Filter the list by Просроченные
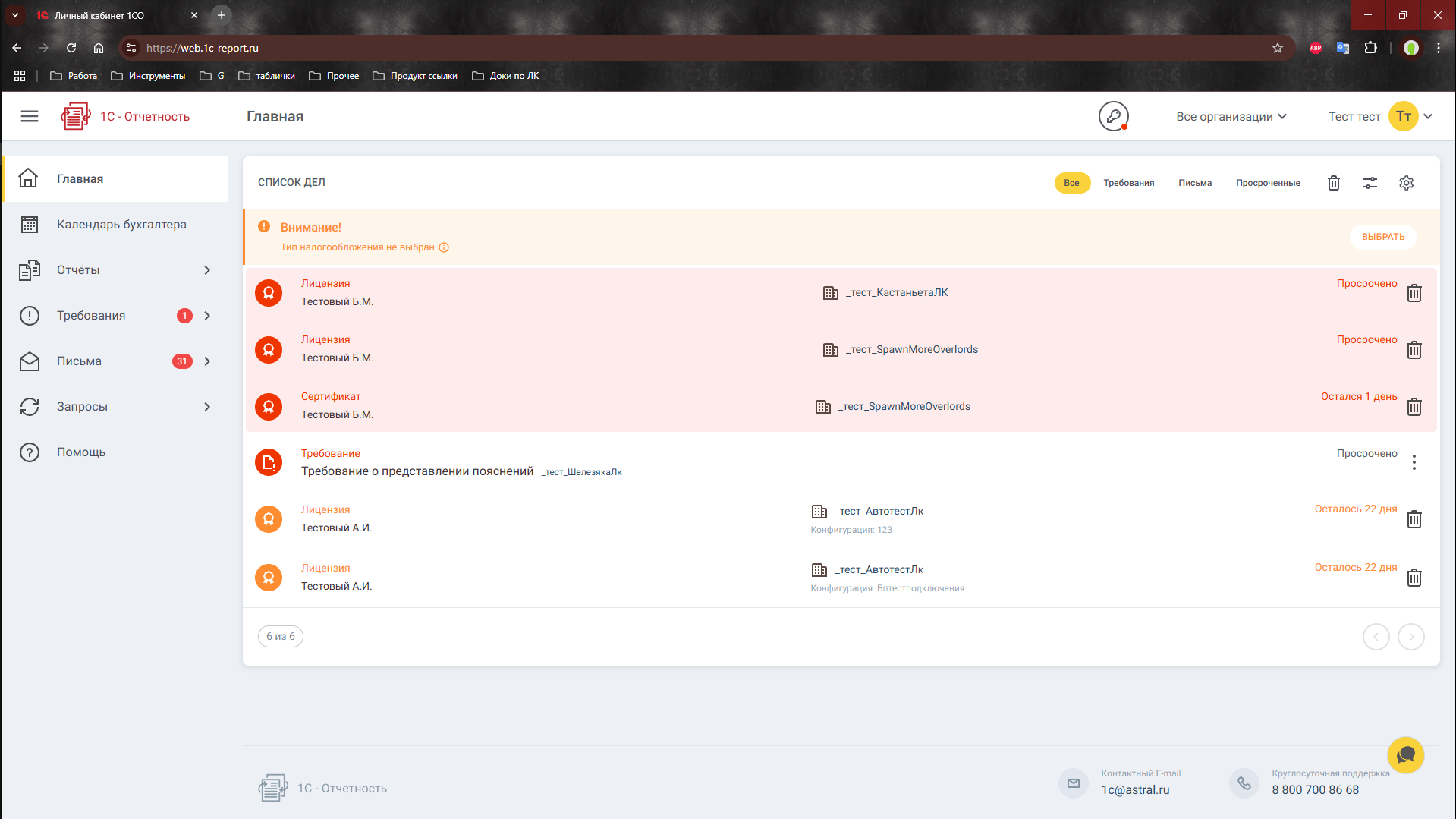This screenshot has height=819, width=1456. pos(1267,183)
